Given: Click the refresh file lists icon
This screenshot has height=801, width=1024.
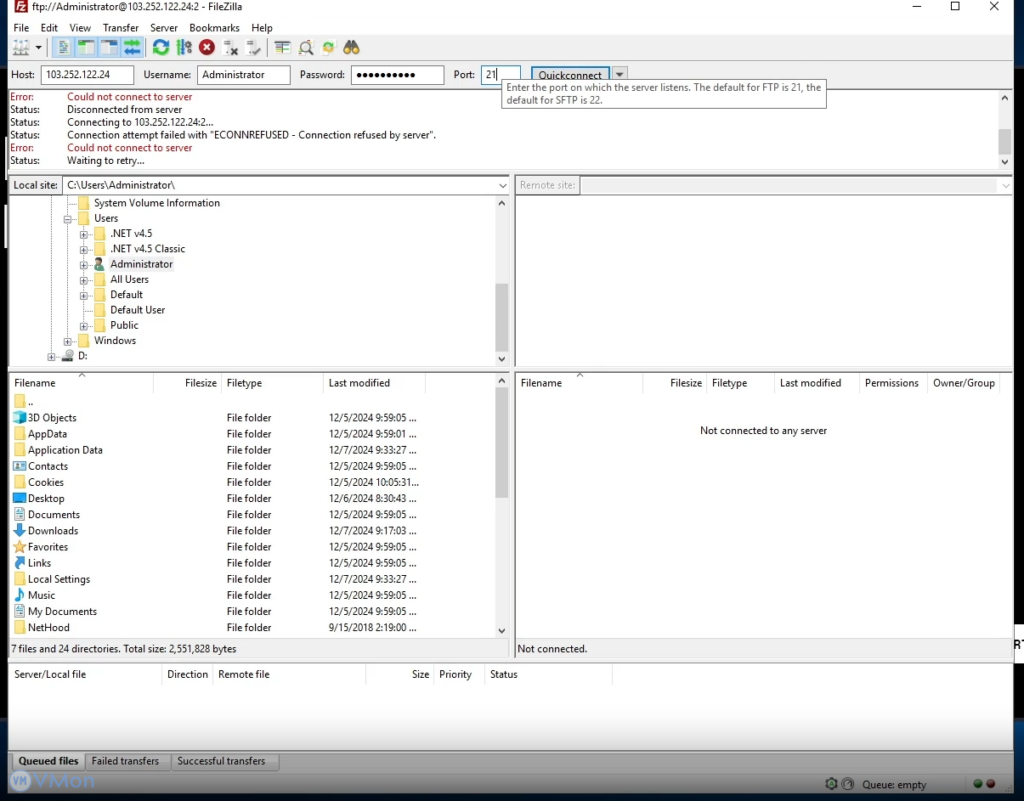Looking at the screenshot, I should pyautogui.click(x=161, y=47).
